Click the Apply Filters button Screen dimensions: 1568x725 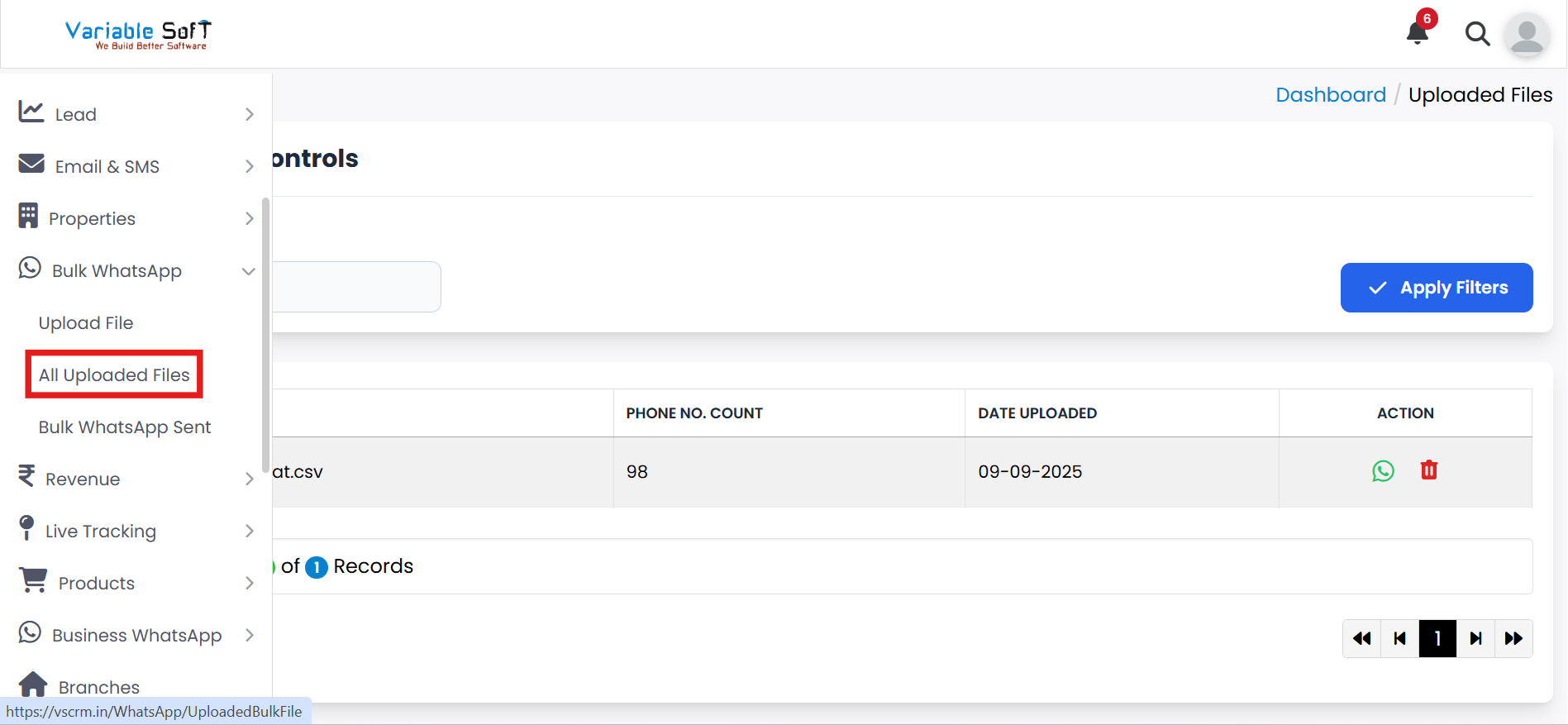tap(1436, 288)
